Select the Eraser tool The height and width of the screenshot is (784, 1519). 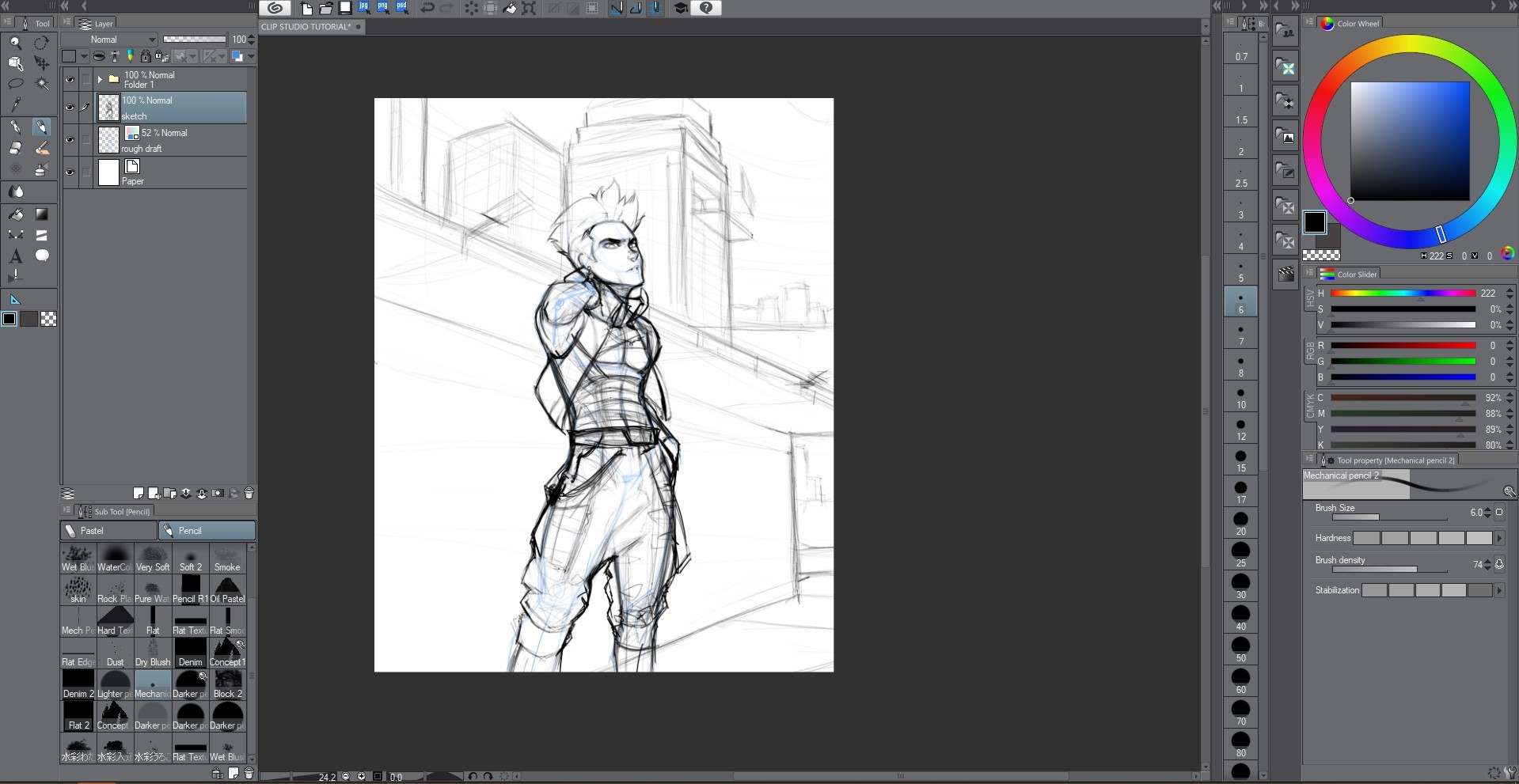pos(15,149)
